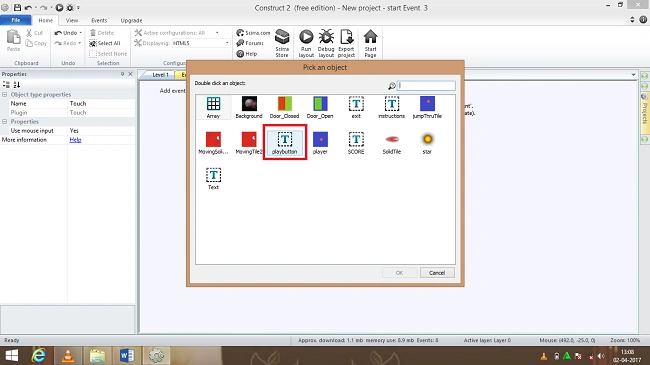650x365 pixels.
Task: Open VLC from the taskbar
Action: [x=68, y=356]
